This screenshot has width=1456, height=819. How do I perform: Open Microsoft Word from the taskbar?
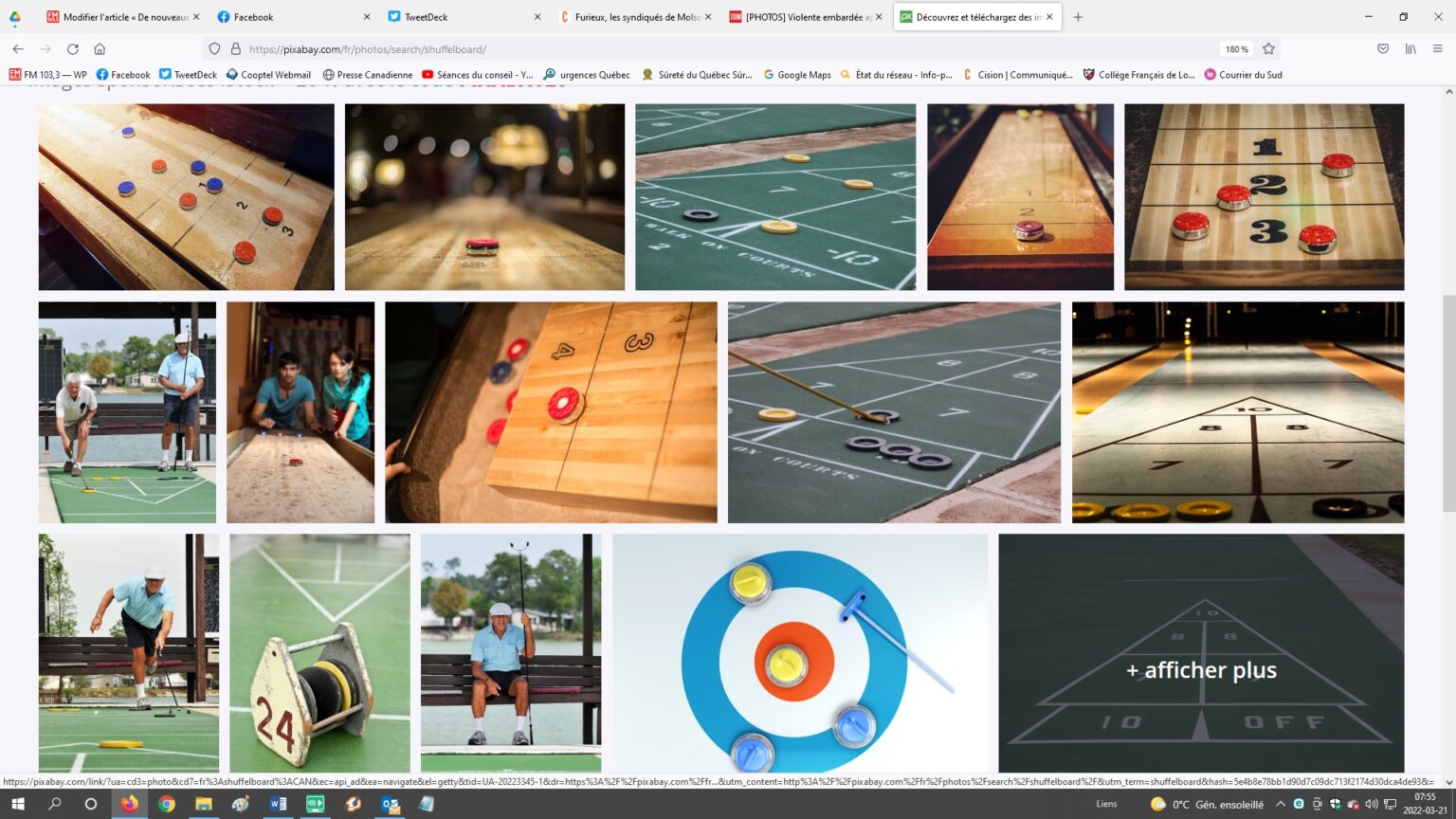(278, 804)
